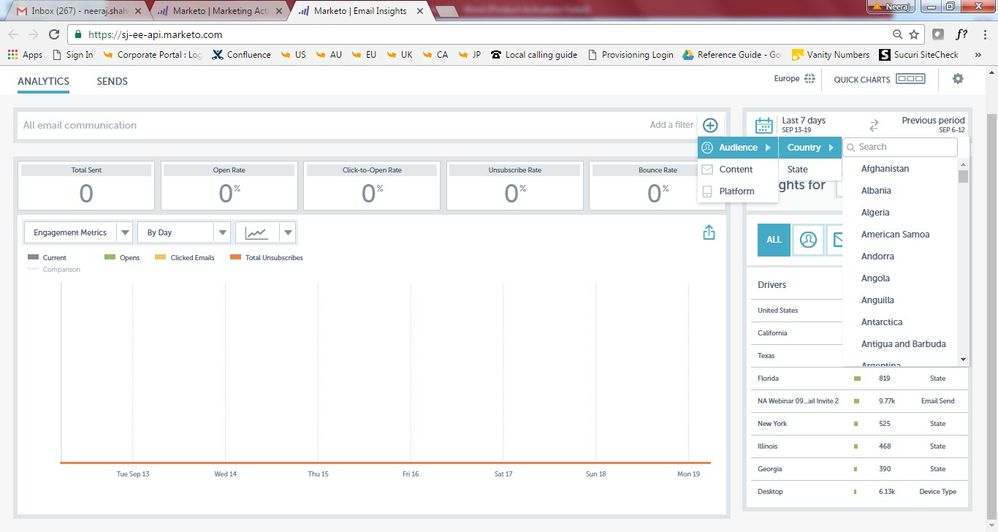The width and height of the screenshot is (998, 532).
Task: Click the country Search input field
Action: pos(905,147)
